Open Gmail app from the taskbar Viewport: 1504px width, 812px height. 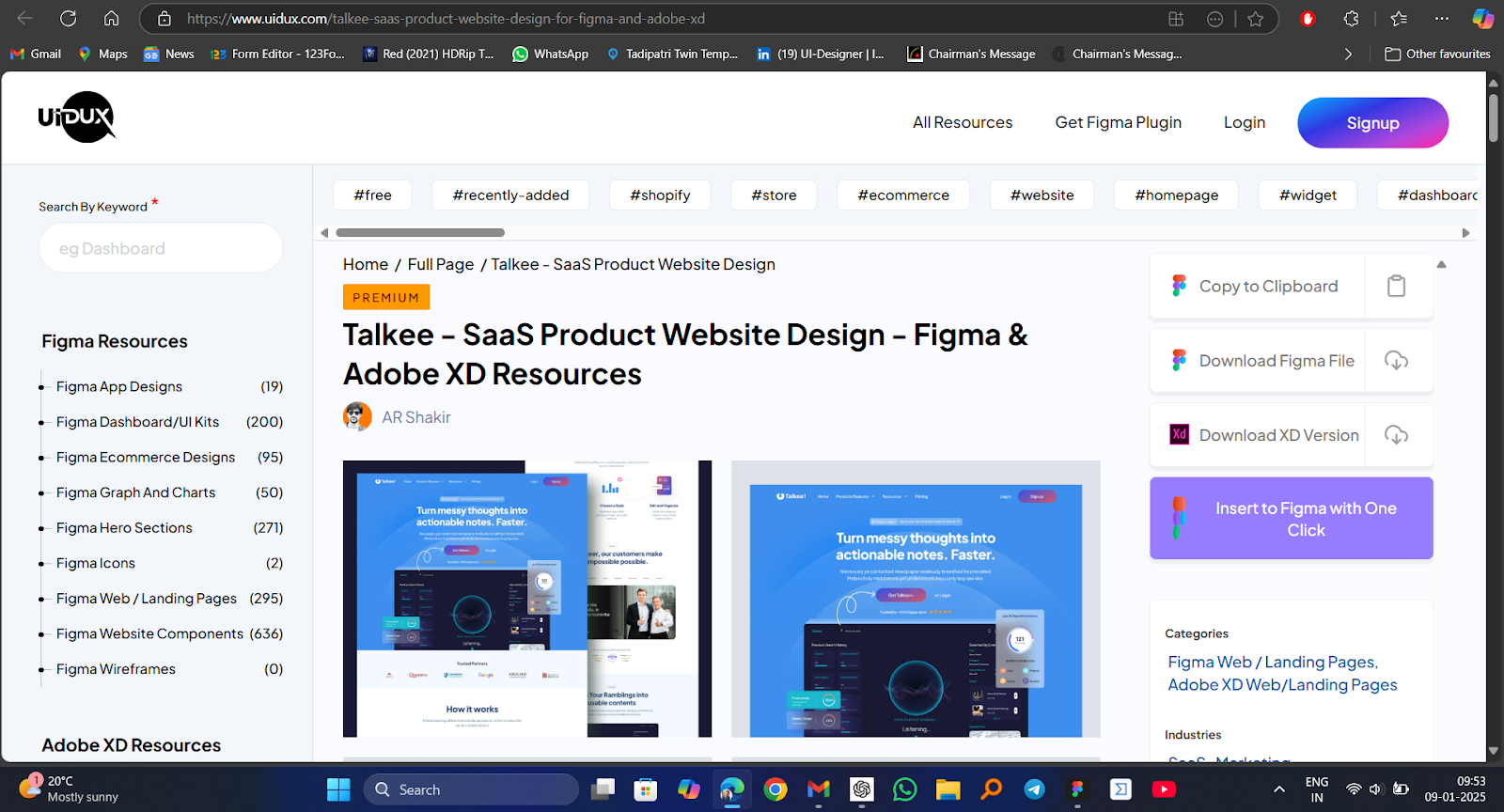819,789
